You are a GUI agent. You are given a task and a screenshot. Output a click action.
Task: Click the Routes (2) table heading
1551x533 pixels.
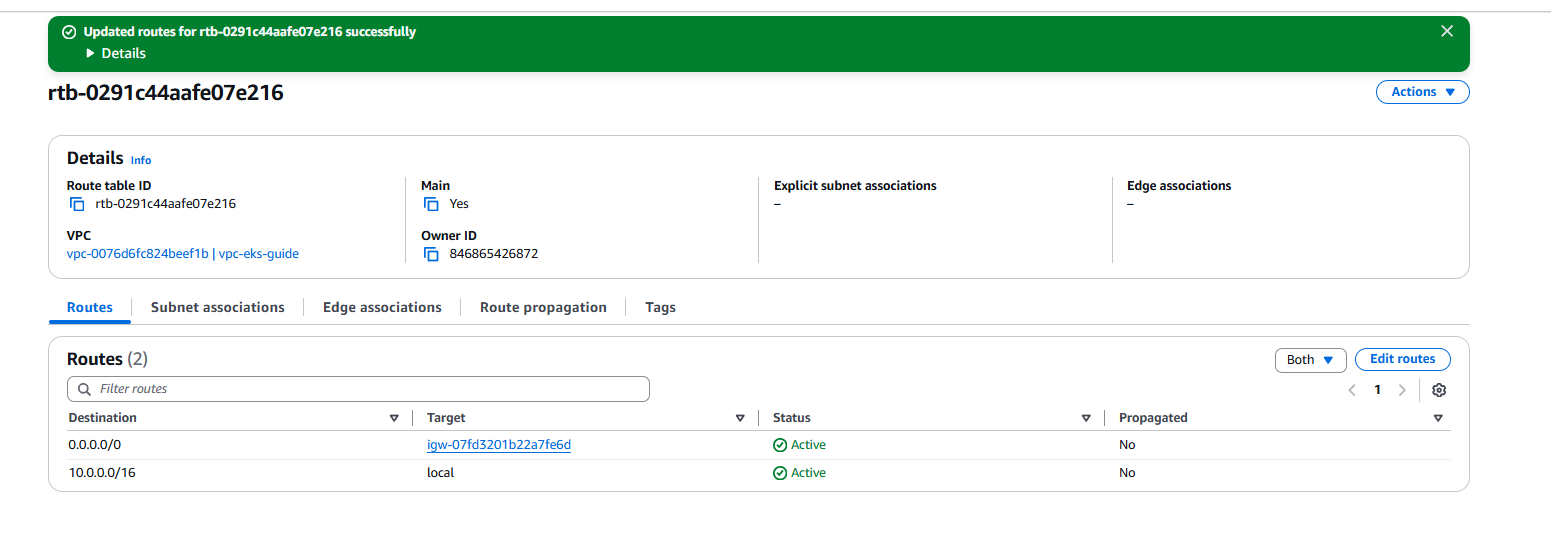pyautogui.click(x=107, y=359)
